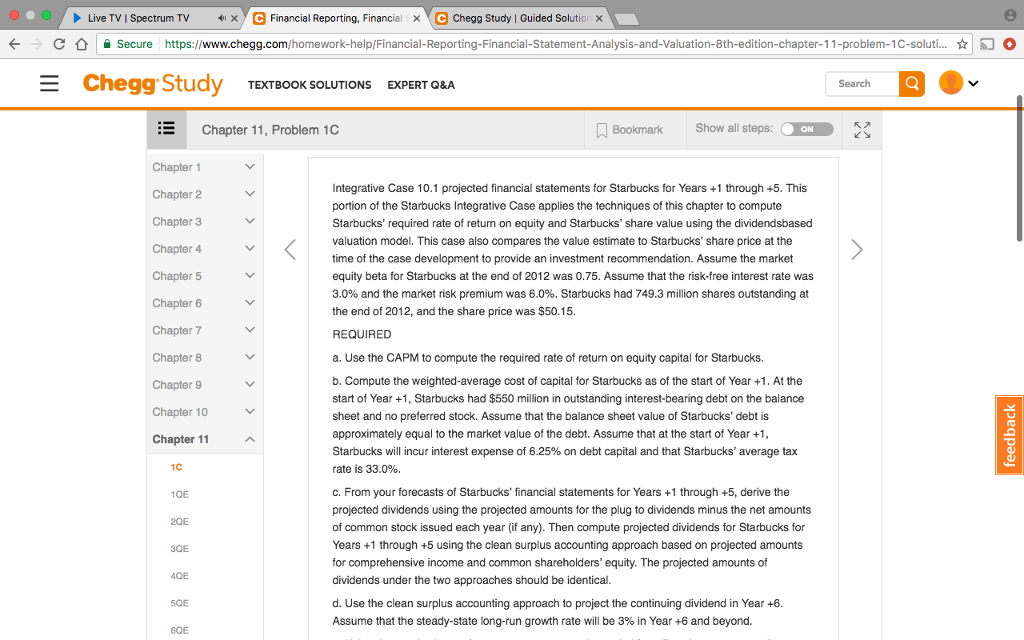The width and height of the screenshot is (1024, 640).
Task: Open the feedback panel on the right
Action: 1009,434
